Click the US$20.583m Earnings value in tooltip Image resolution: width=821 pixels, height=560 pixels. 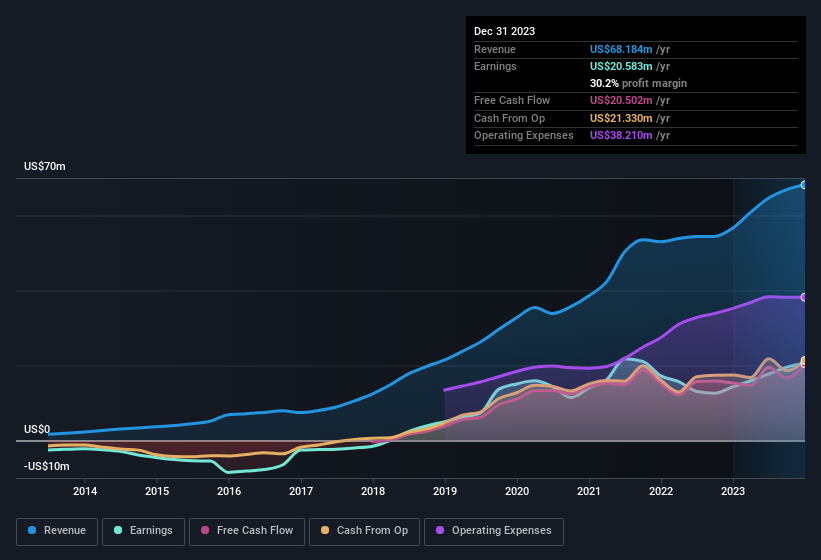(x=621, y=66)
